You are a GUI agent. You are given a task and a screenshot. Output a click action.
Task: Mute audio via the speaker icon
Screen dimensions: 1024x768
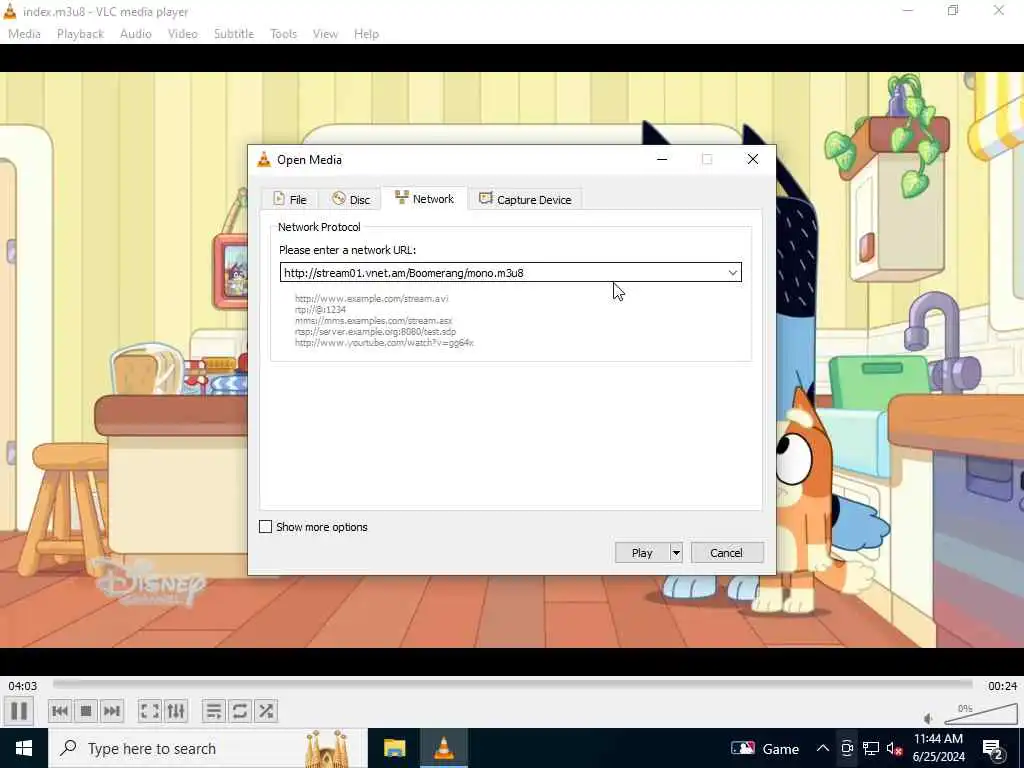[929, 719]
